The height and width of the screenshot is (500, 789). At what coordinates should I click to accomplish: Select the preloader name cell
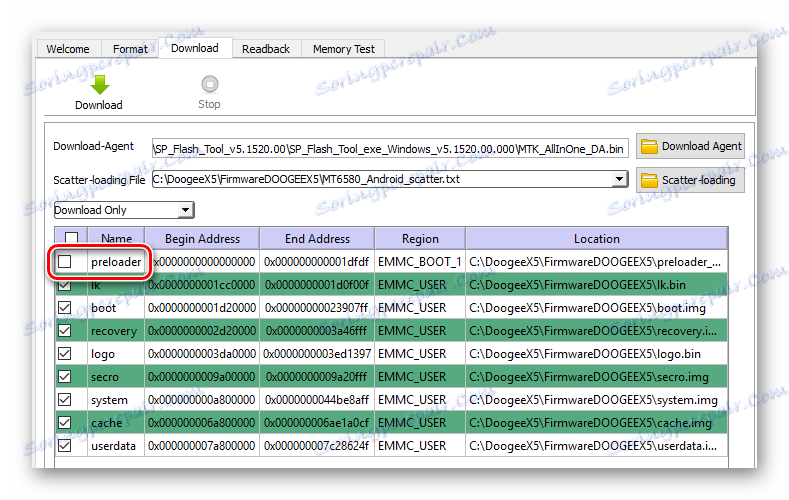[116, 262]
